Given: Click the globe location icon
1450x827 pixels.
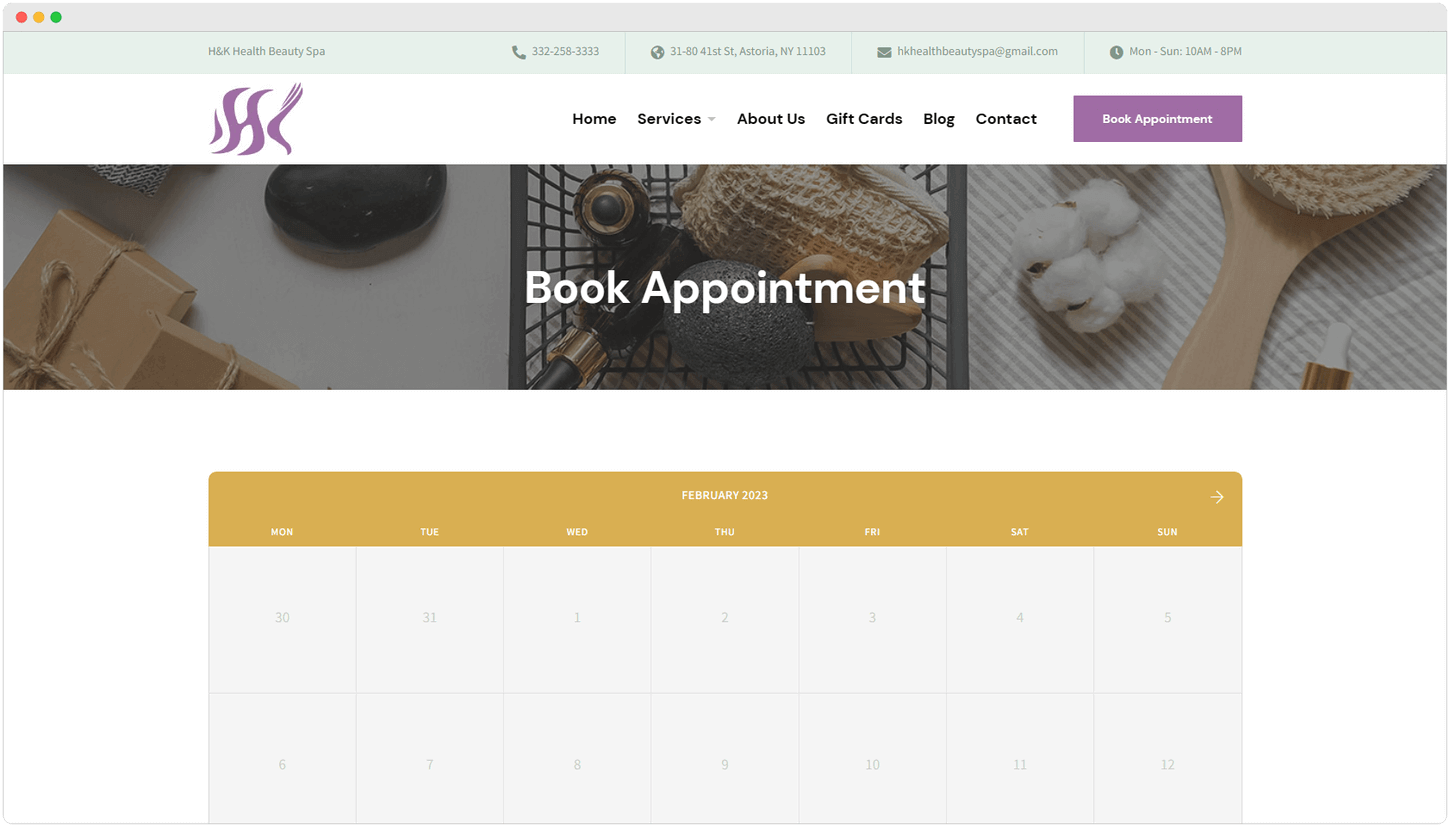Looking at the screenshot, I should (x=657, y=52).
